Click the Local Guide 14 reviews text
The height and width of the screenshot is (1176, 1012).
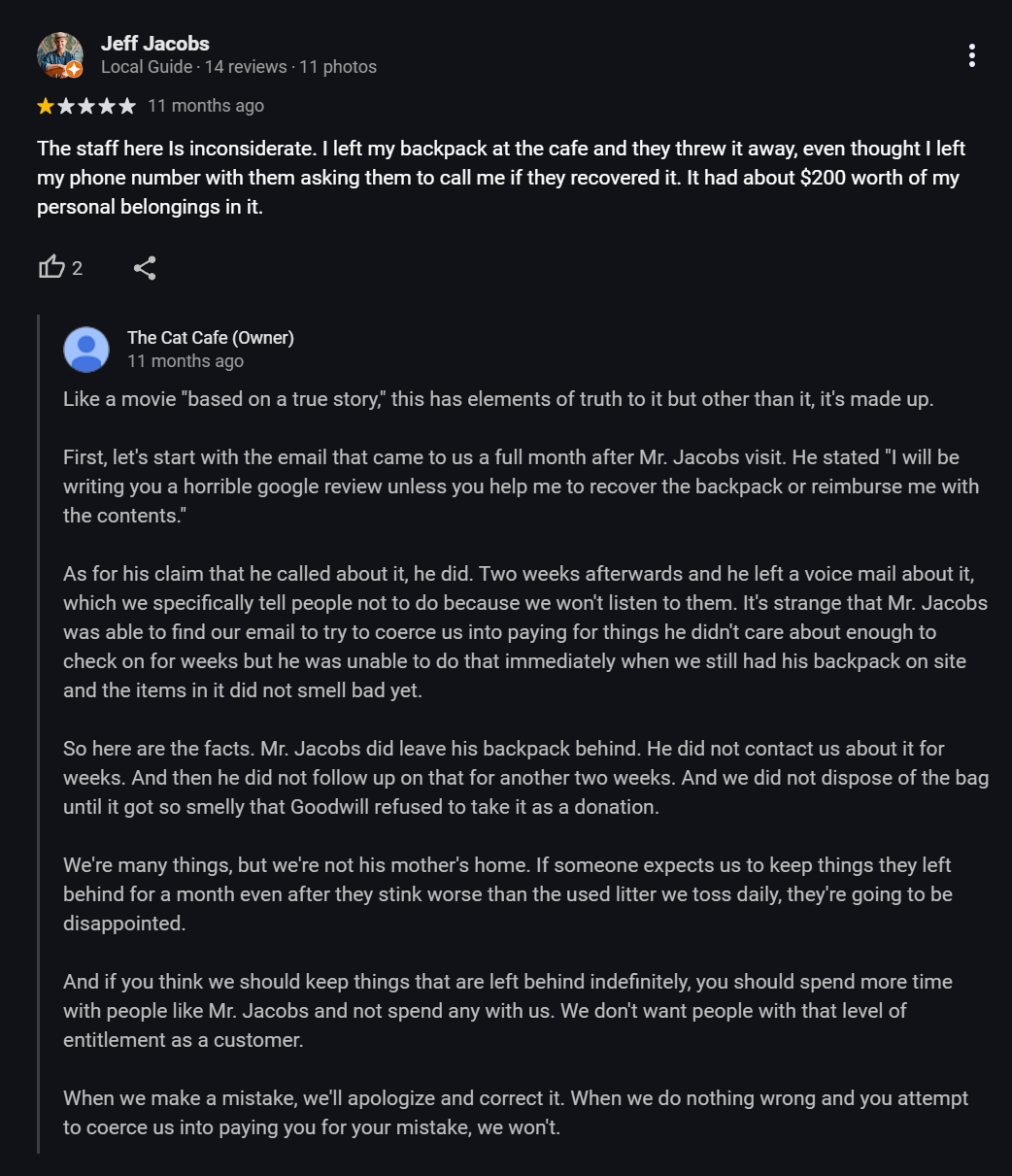coord(193,67)
